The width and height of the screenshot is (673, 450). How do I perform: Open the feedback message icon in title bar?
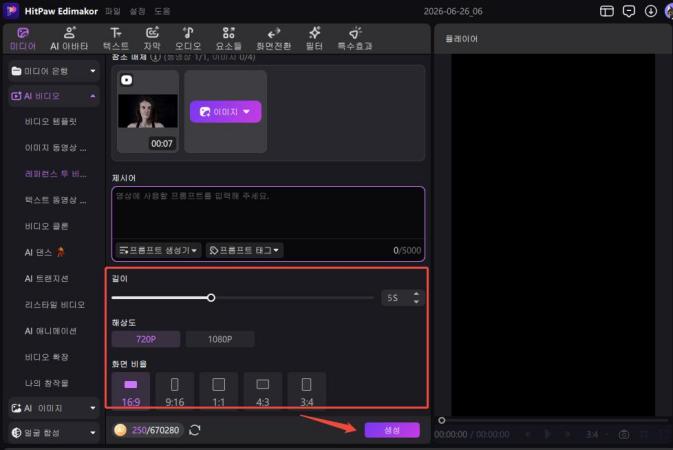point(629,11)
